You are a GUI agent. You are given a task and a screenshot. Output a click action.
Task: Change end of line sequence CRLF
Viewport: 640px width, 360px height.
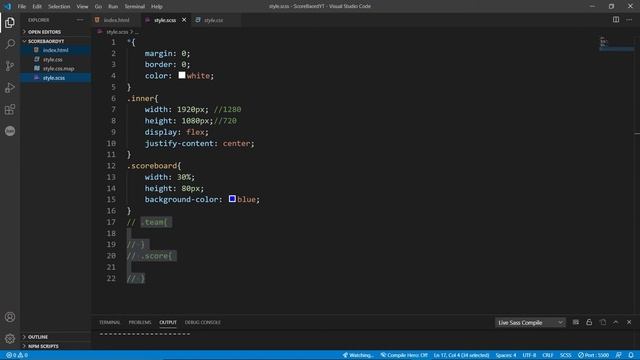548,355
